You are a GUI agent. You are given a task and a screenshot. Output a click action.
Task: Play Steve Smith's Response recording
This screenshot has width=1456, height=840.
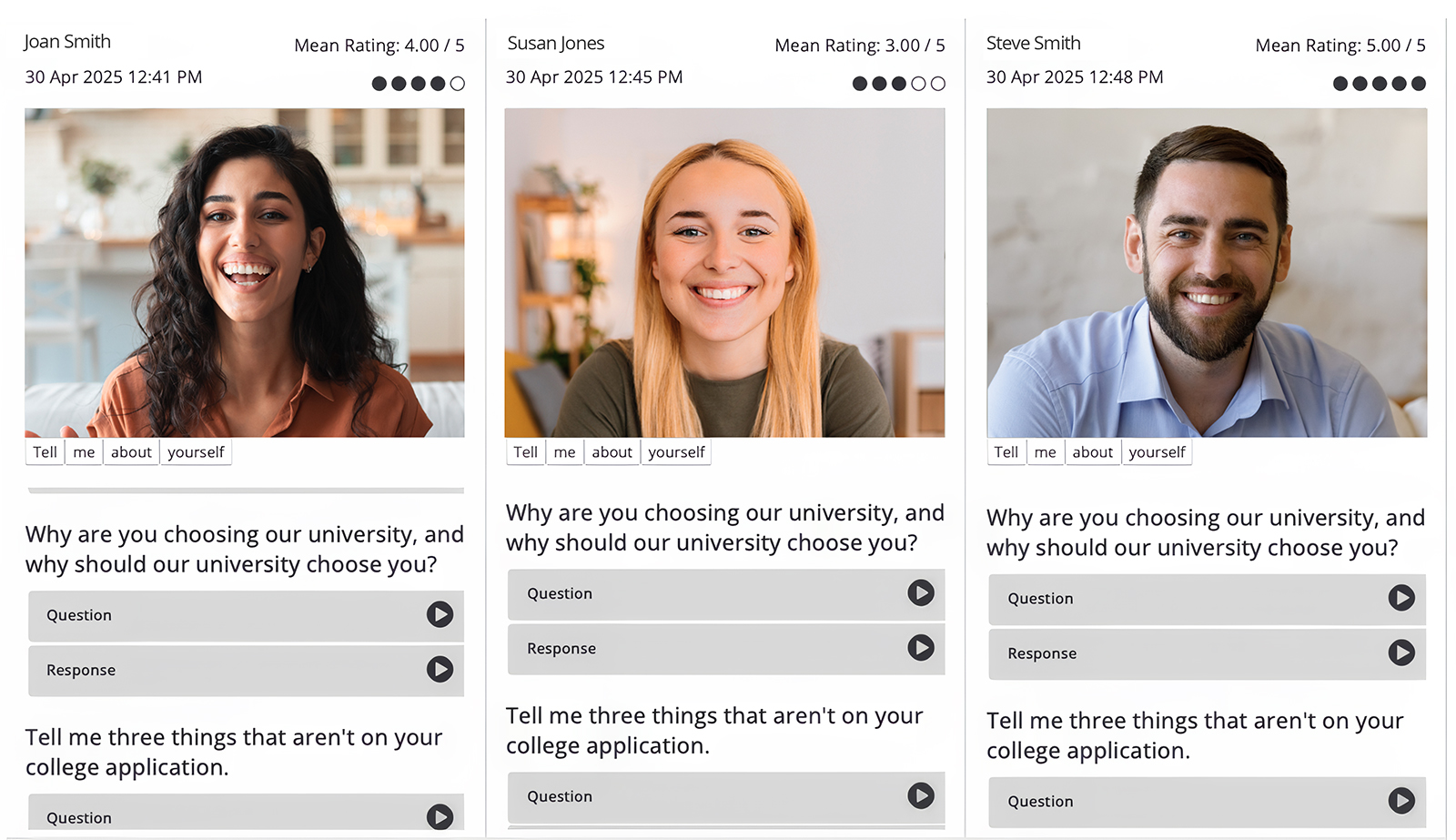(x=1400, y=653)
